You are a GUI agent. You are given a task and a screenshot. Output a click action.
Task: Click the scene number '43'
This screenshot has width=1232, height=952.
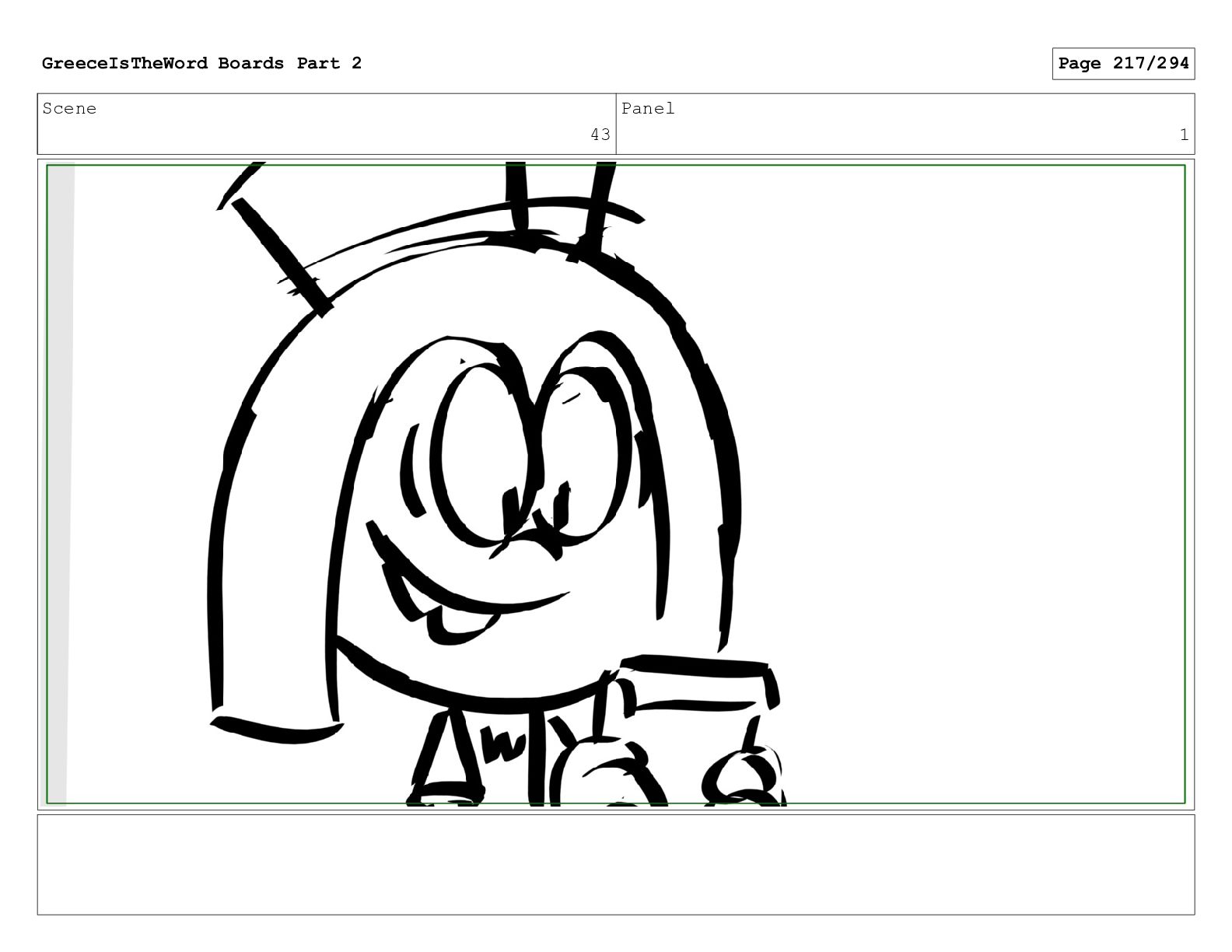coord(600,135)
